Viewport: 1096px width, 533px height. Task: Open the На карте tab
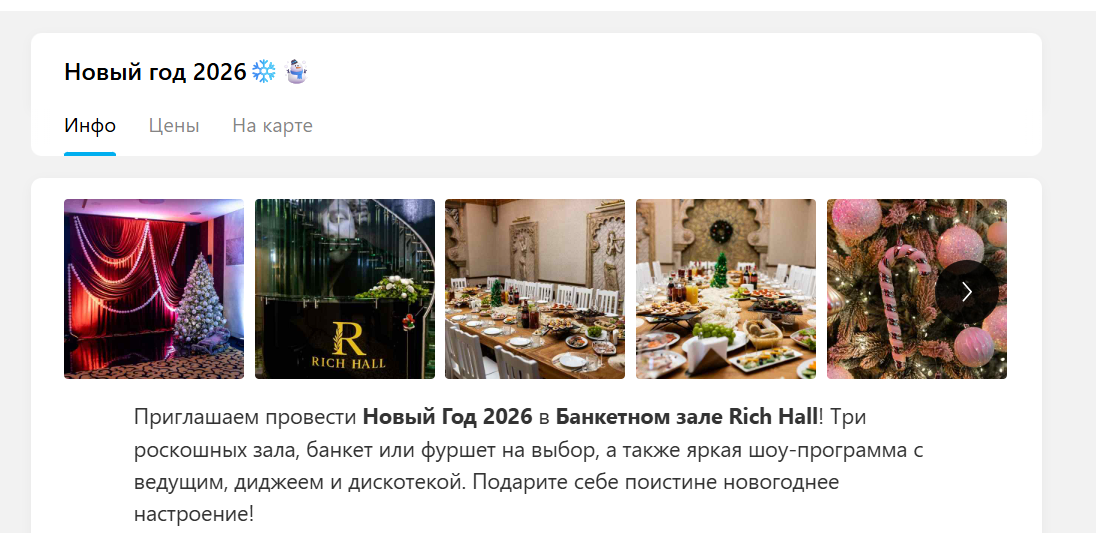tap(273, 126)
